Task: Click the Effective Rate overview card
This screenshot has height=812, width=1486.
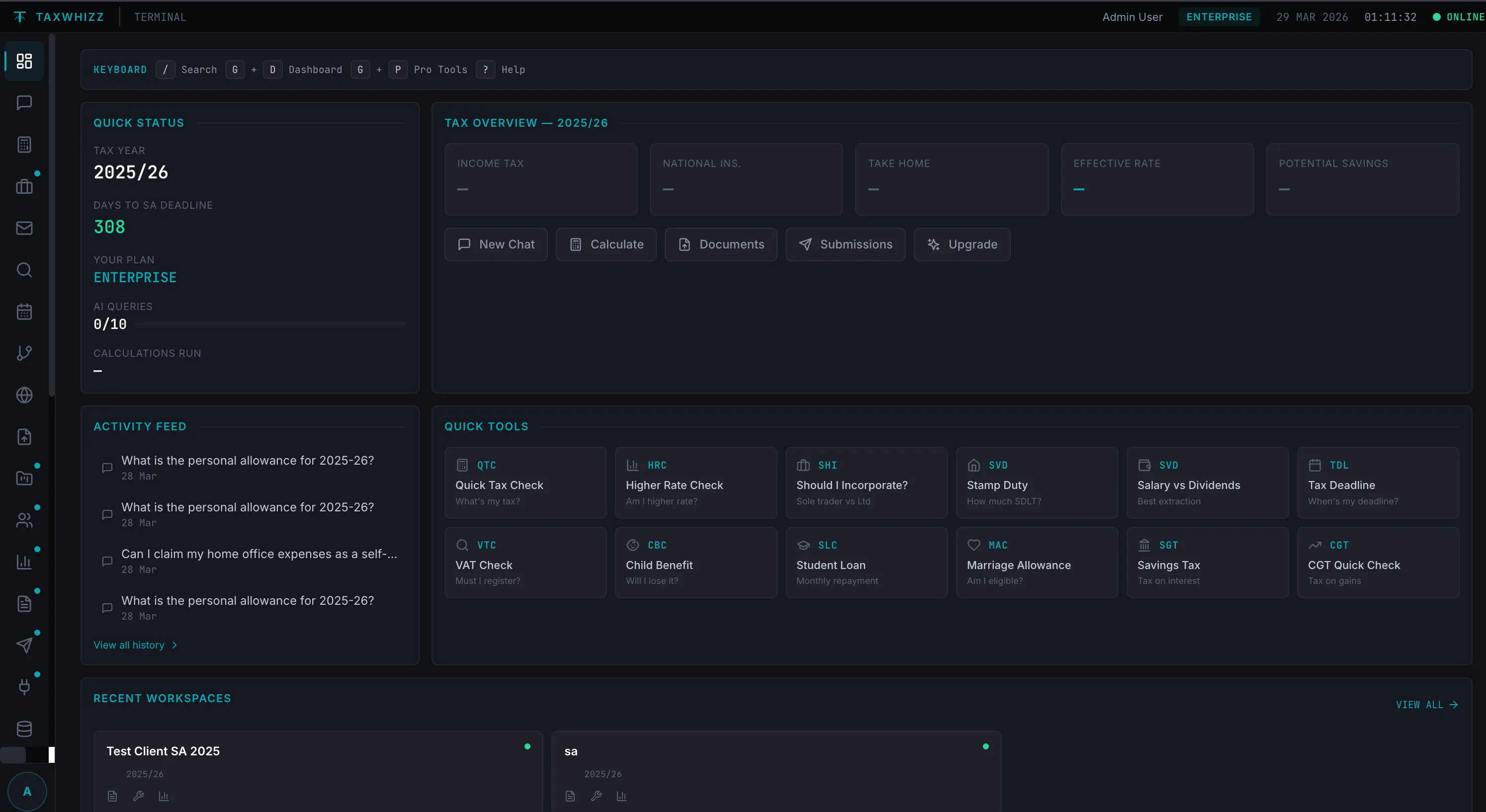Action: tap(1157, 179)
